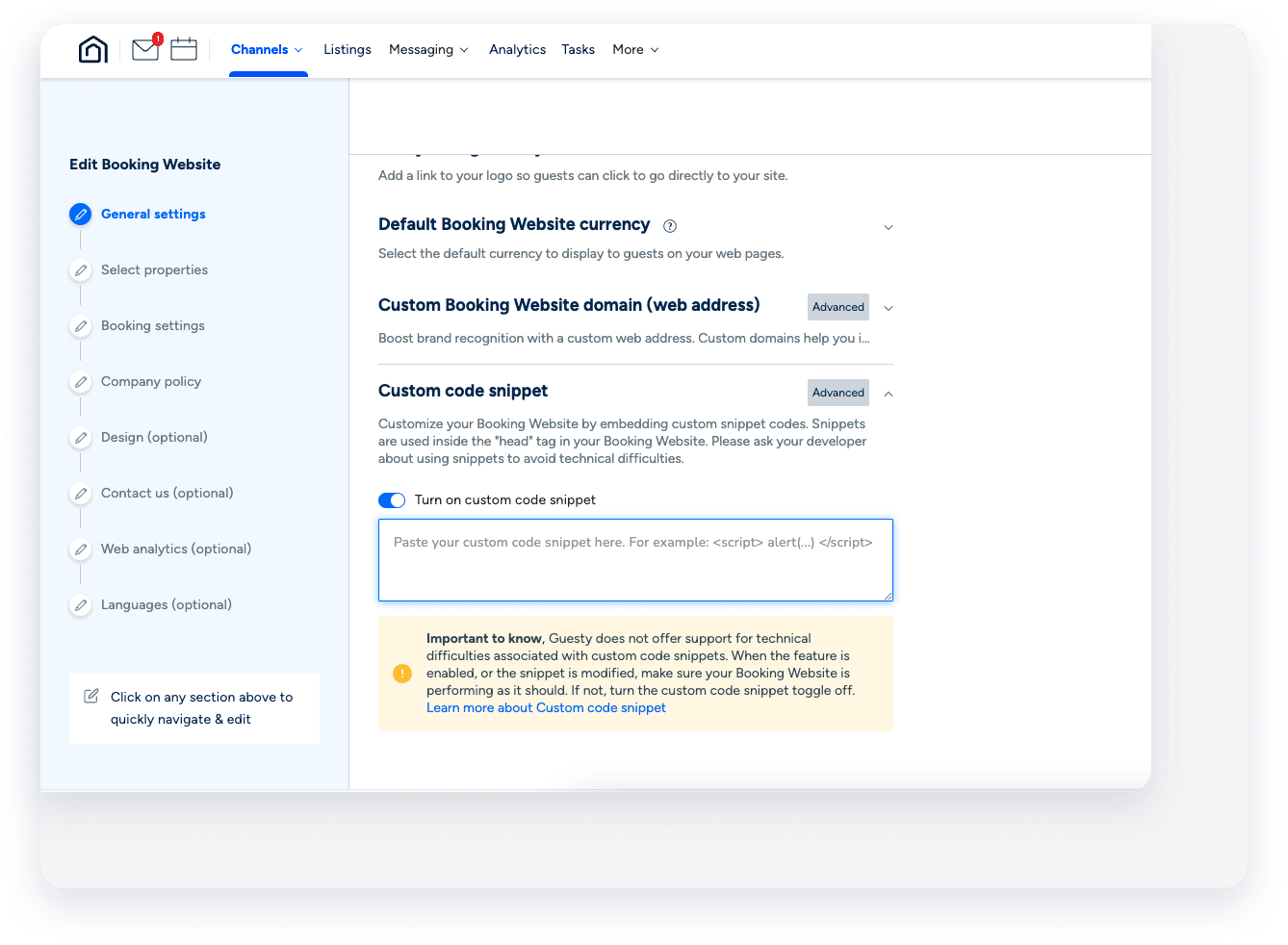
Task: Open the More dropdown menu
Action: 635,50
